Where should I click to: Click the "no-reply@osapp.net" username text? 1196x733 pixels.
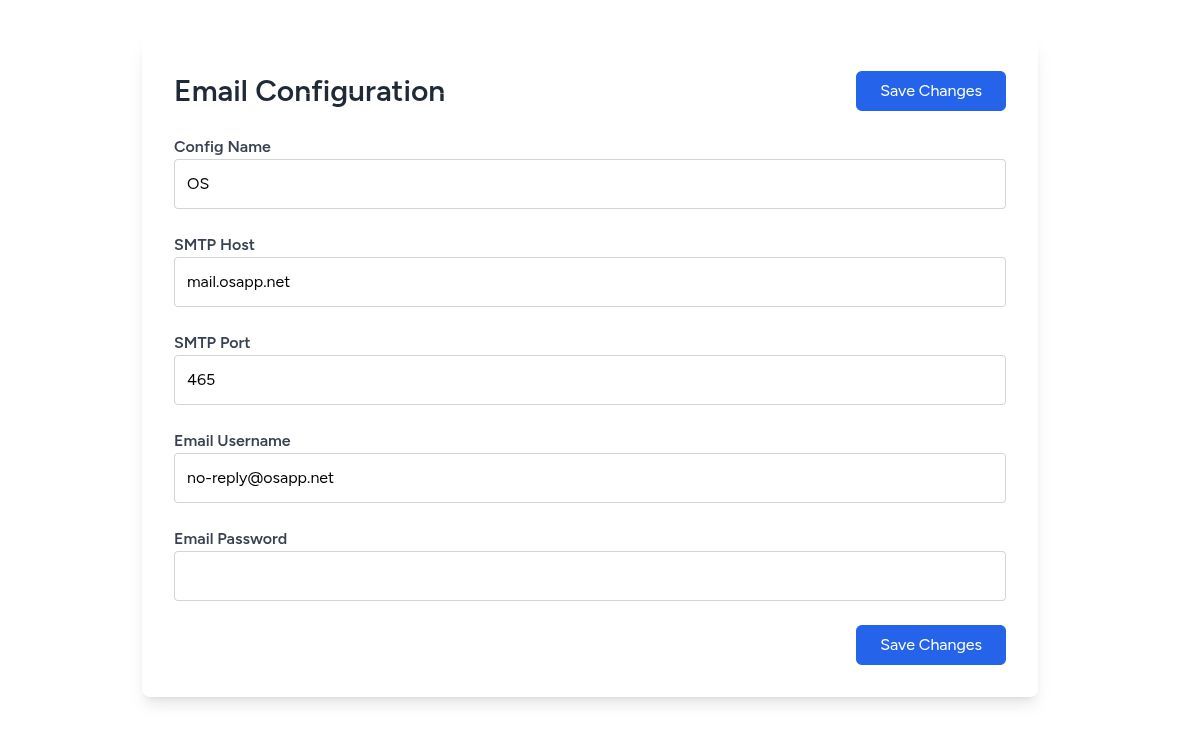260,478
